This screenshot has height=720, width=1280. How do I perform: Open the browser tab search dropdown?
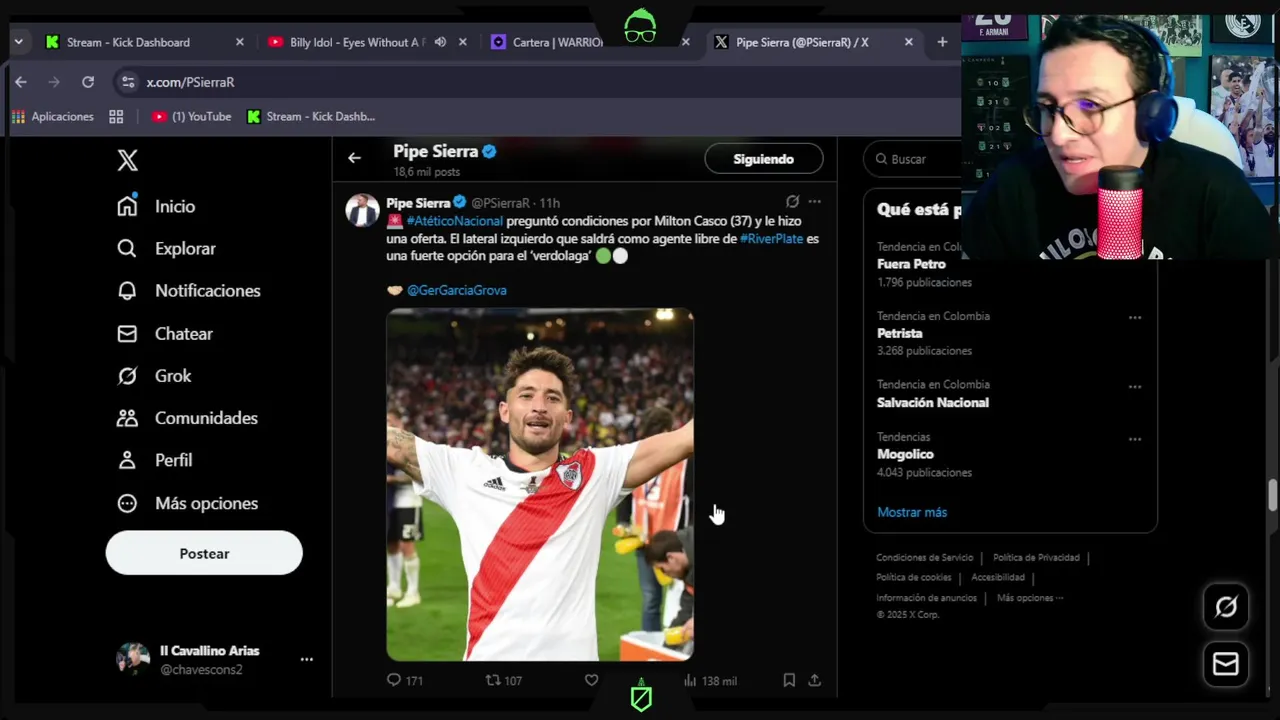(18, 42)
